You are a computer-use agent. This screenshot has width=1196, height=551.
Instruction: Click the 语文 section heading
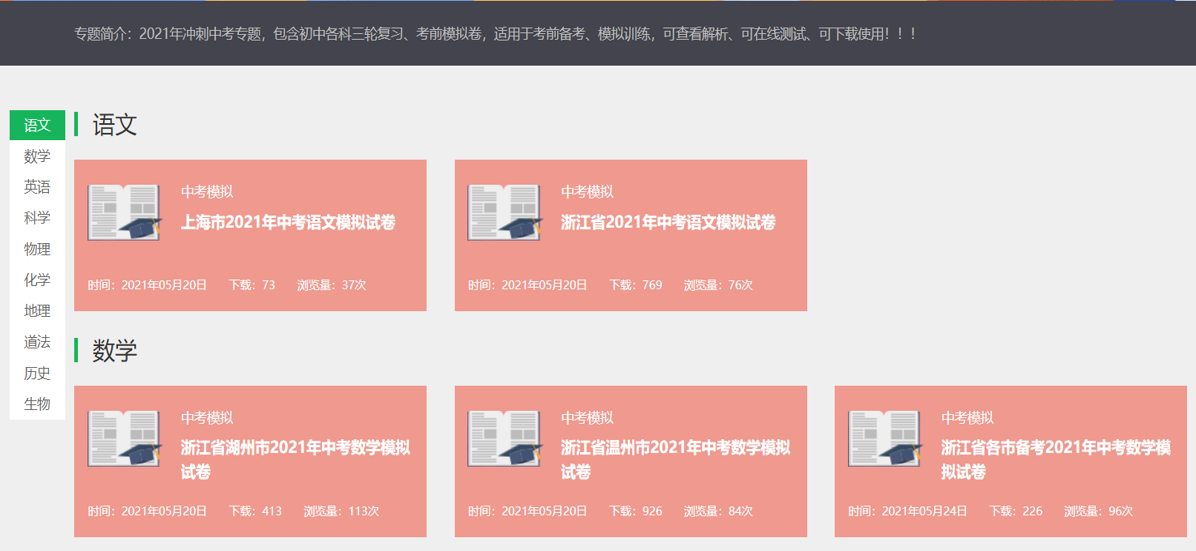(x=114, y=124)
